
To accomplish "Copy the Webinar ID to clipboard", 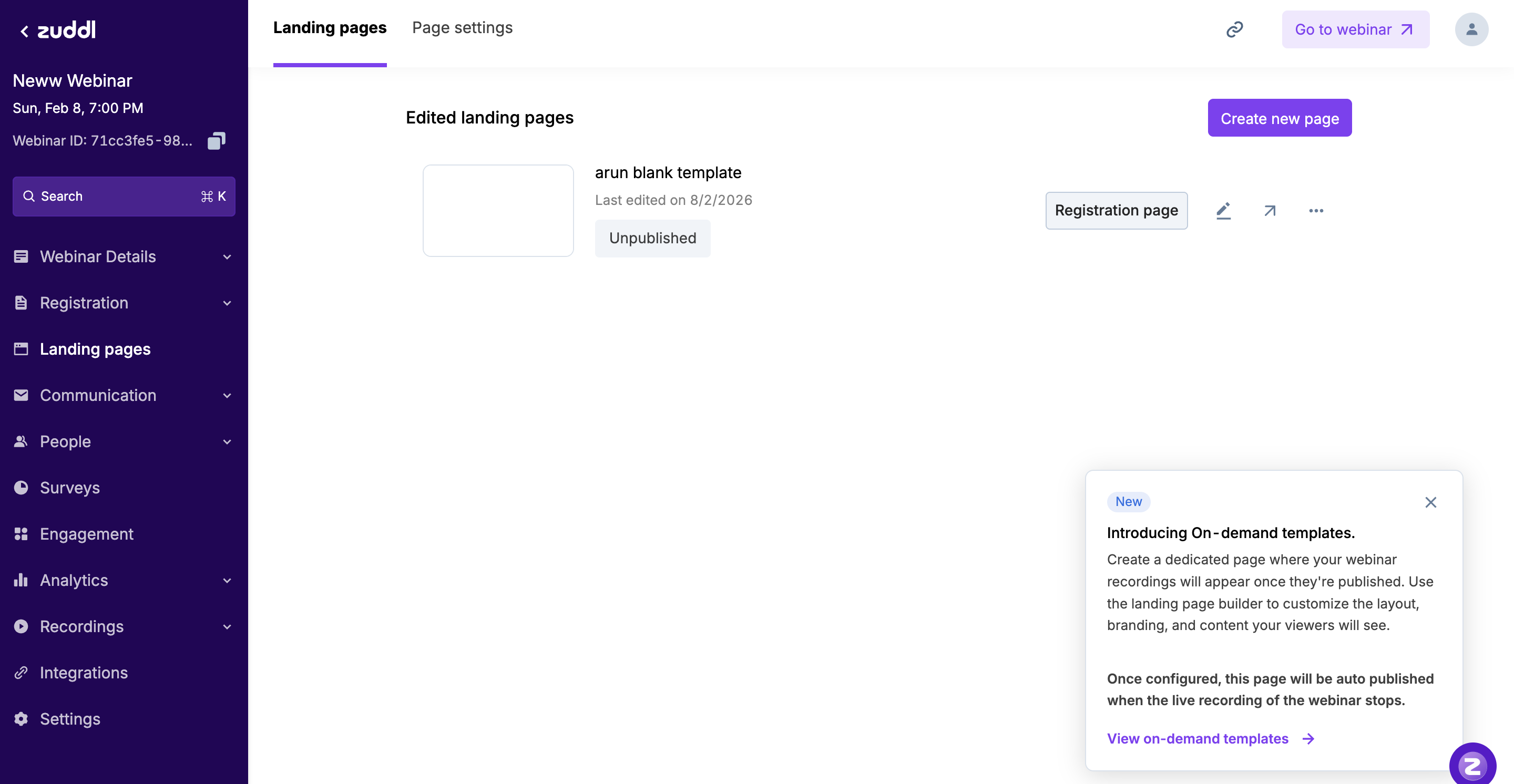I will coord(216,141).
